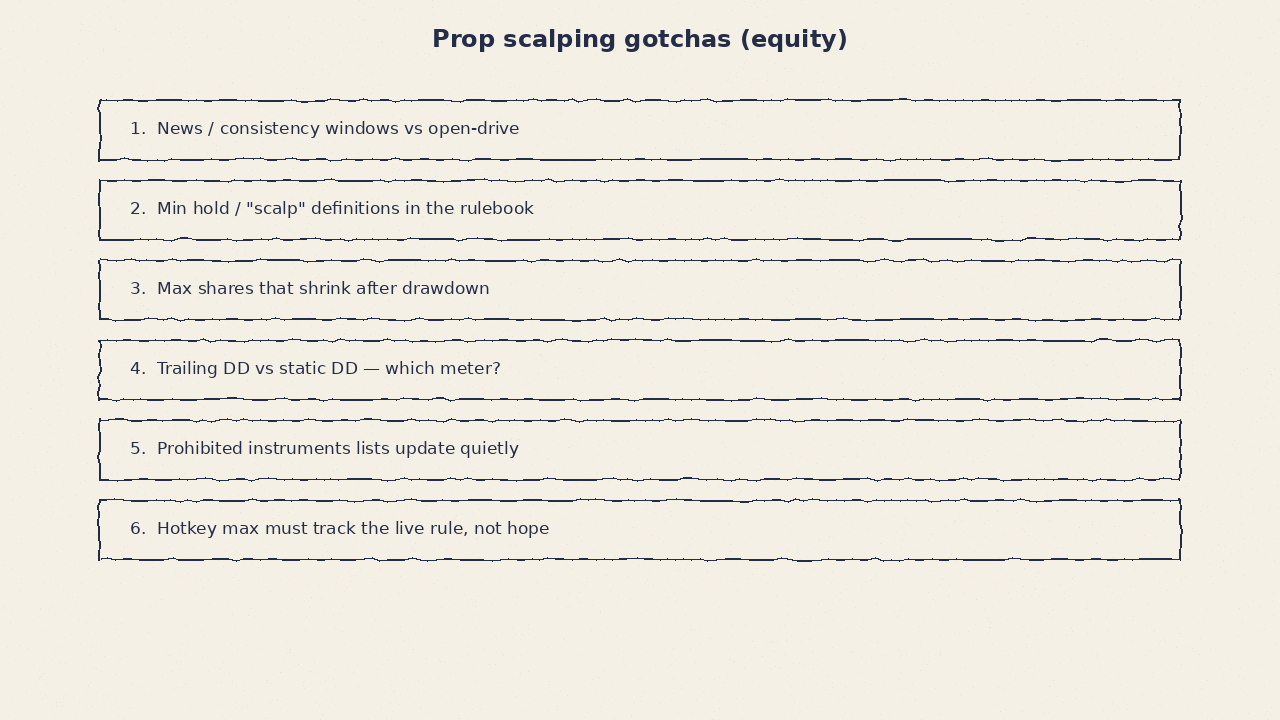The image size is (1280, 720).
Task: Click the word "rulebook" in item 2
Action: 496,209
